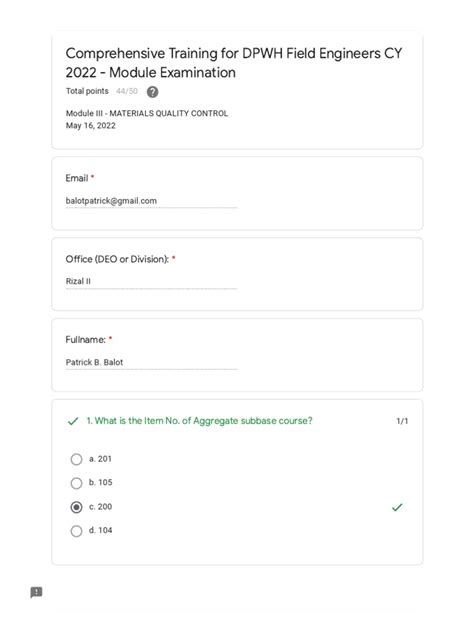Click the Office (DEO or Division) field

[151, 281]
